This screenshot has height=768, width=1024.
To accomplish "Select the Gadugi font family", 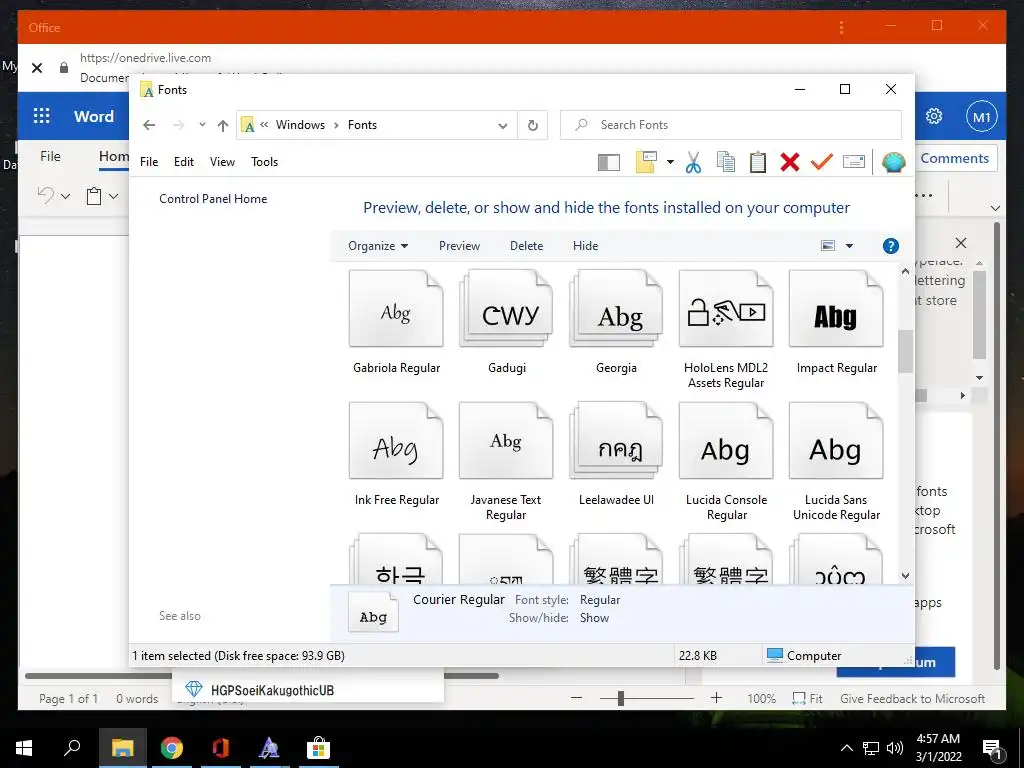I will pos(507,323).
